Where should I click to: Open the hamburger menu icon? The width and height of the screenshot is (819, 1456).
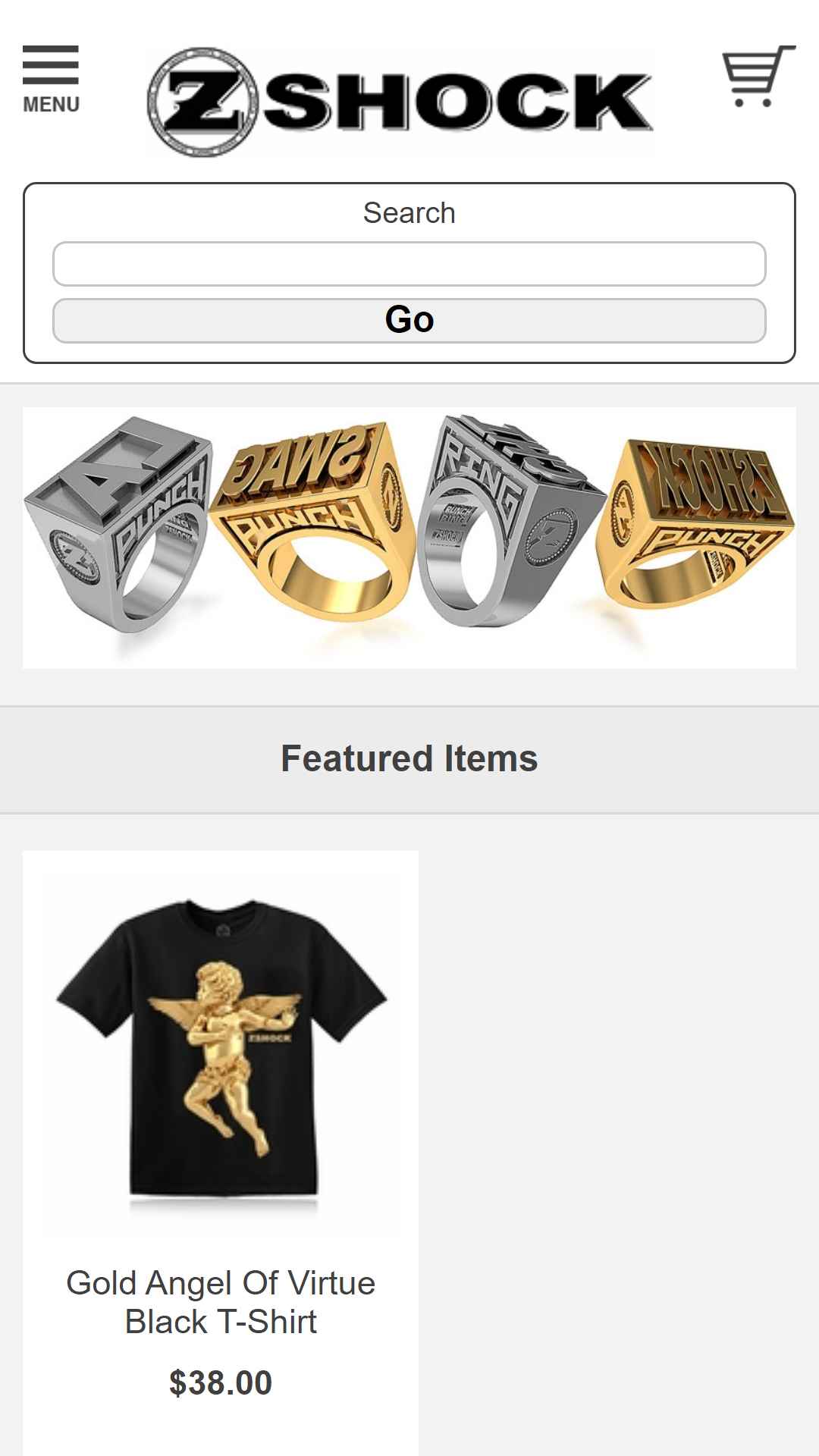pyautogui.click(x=50, y=64)
